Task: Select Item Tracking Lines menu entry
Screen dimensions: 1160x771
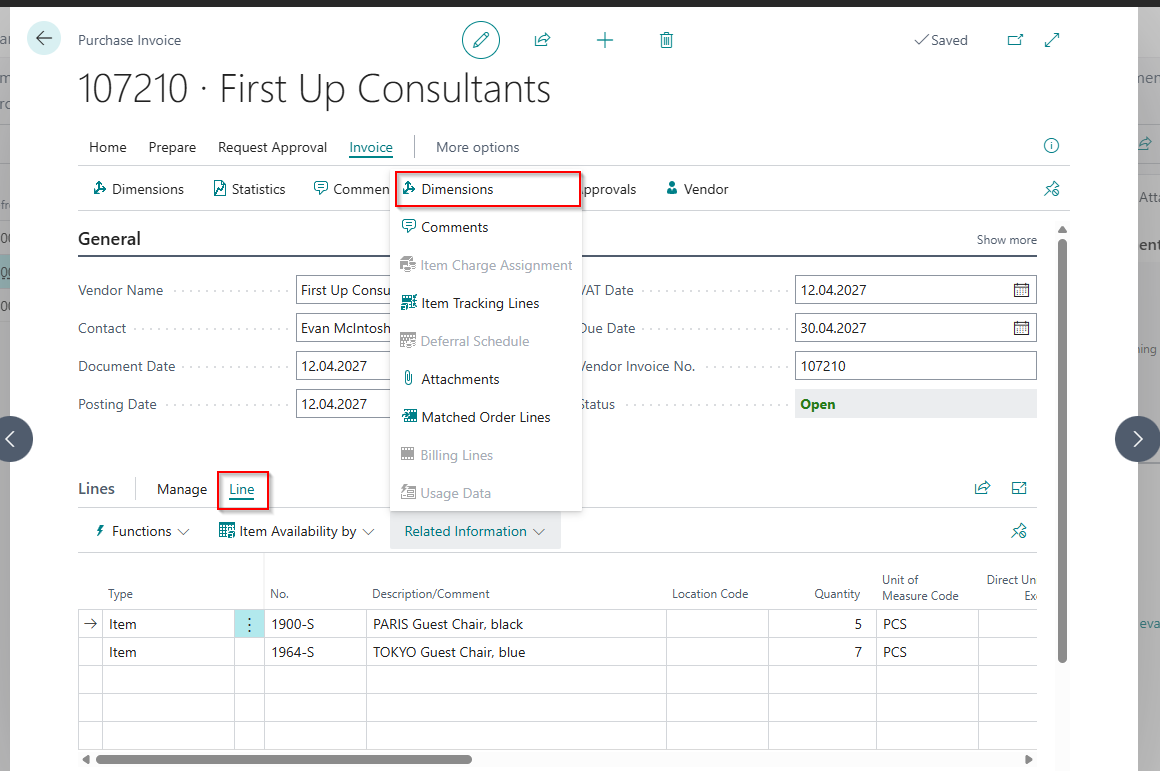Action: click(486, 303)
